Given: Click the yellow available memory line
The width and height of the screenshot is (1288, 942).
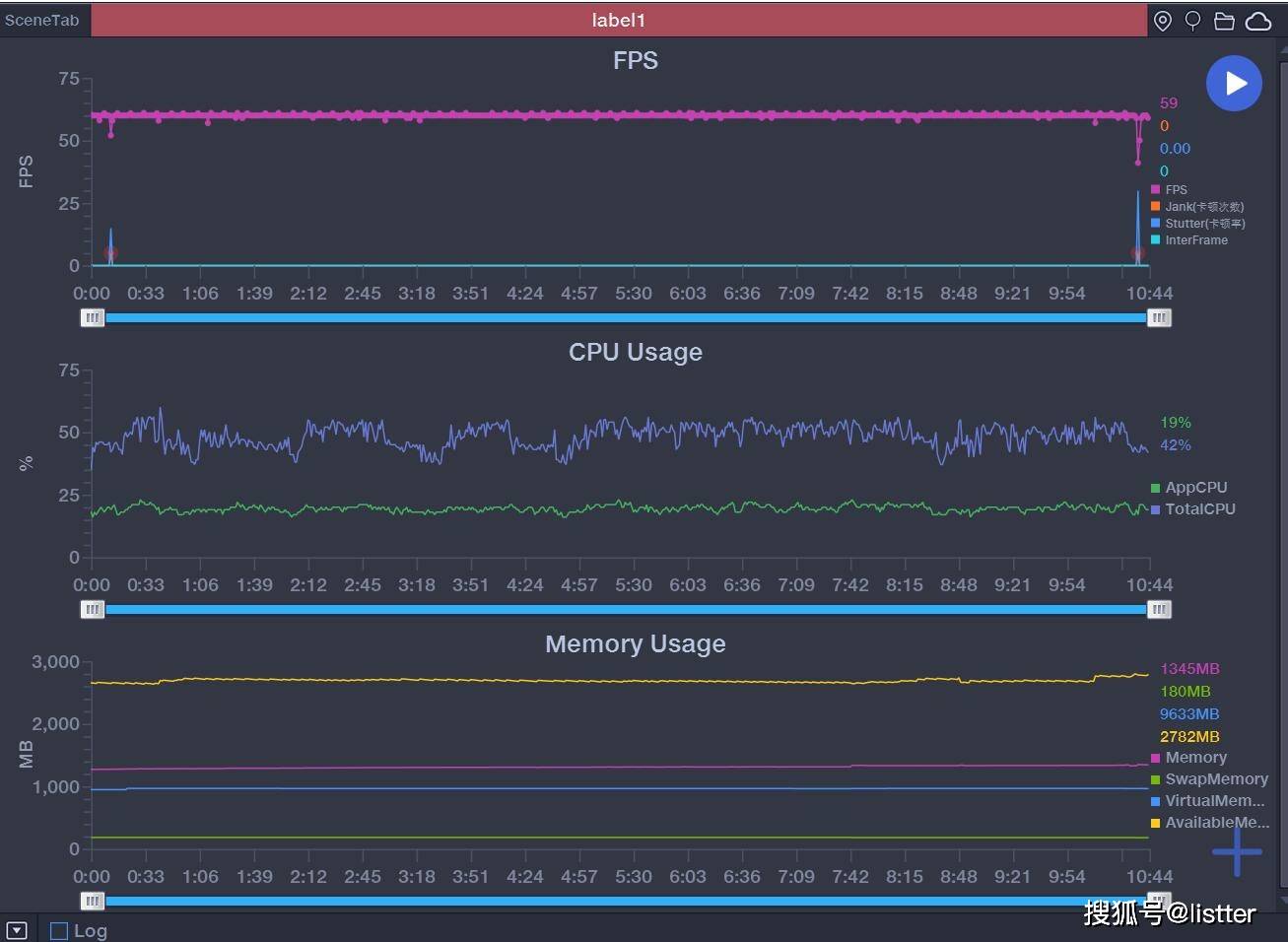Looking at the screenshot, I should [621, 680].
